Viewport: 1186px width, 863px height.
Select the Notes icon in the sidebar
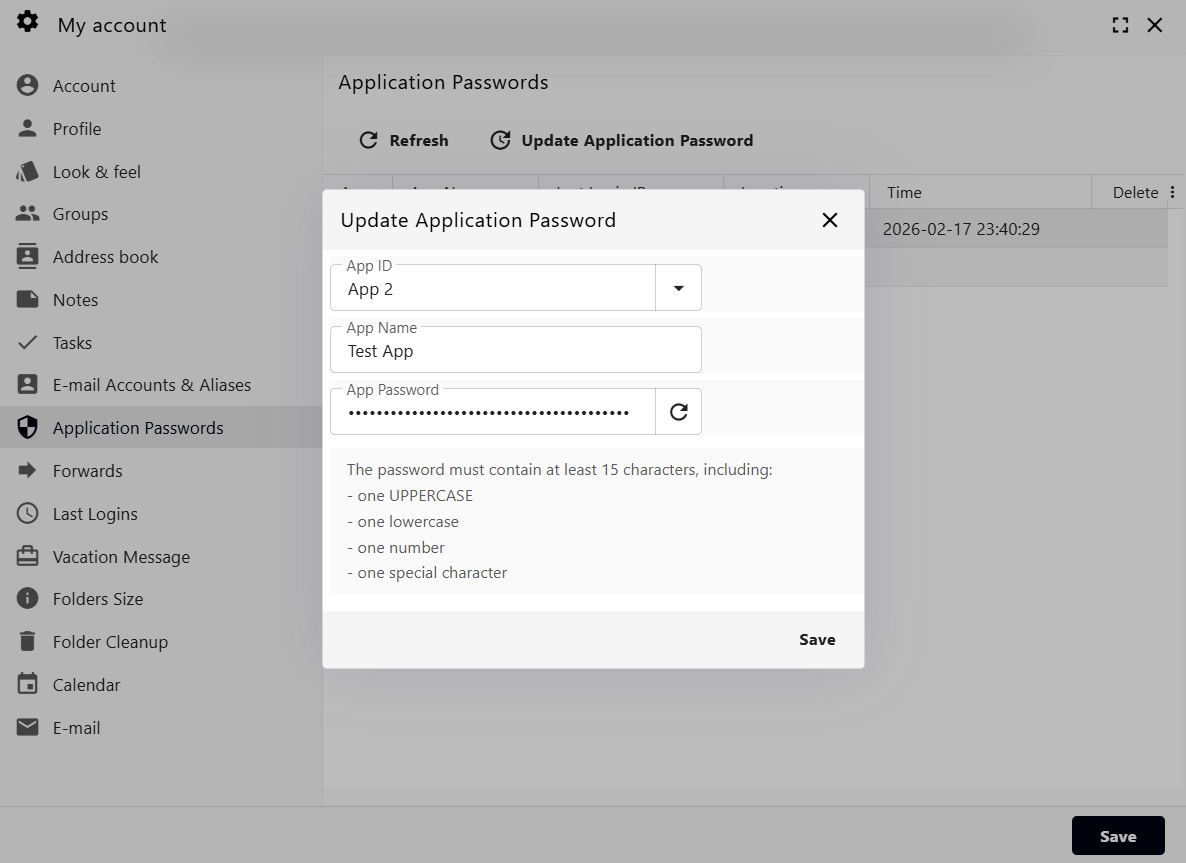(x=27, y=299)
